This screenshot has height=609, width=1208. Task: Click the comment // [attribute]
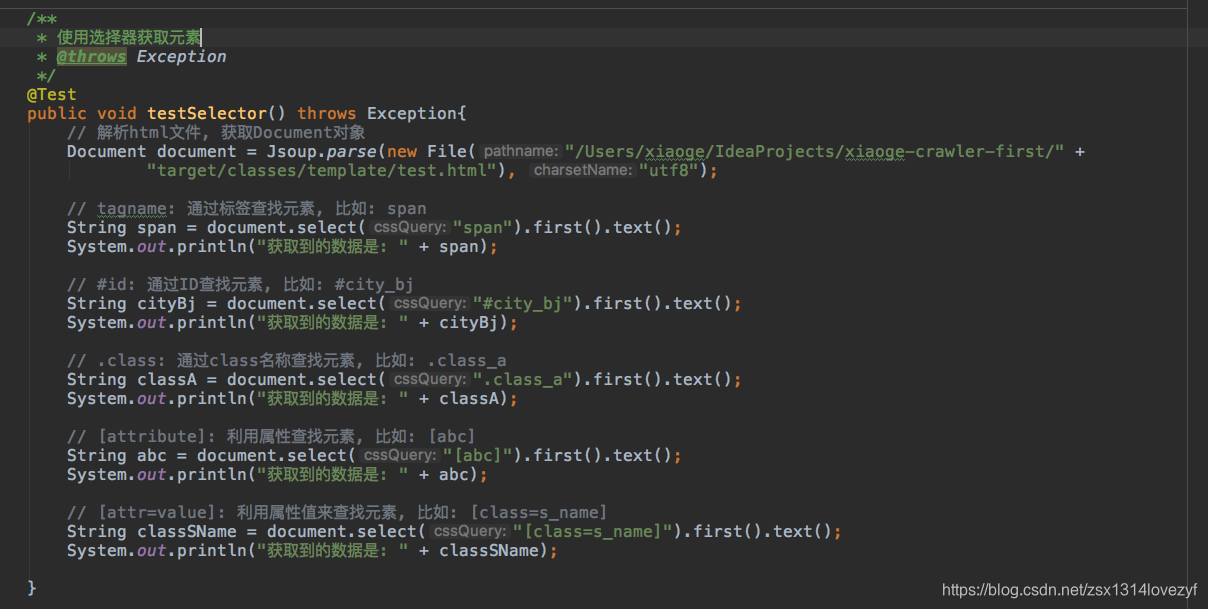(x=270, y=436)
